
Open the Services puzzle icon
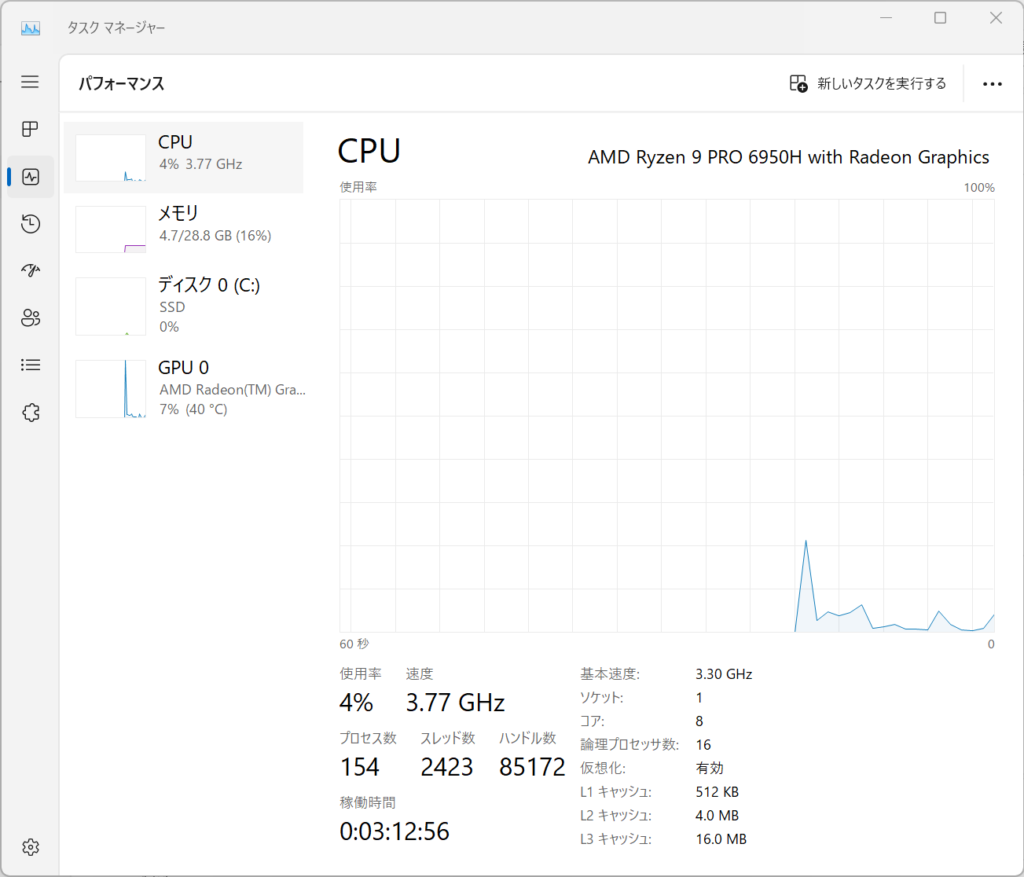coord(31,412)
